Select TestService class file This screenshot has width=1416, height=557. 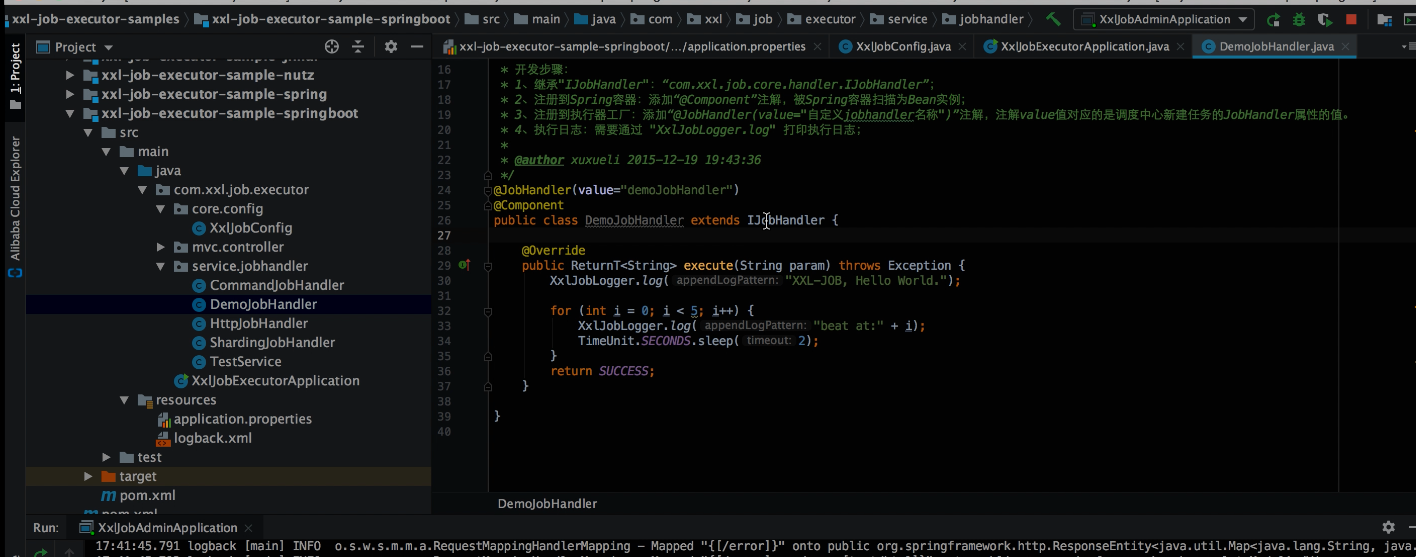[245, 361]
